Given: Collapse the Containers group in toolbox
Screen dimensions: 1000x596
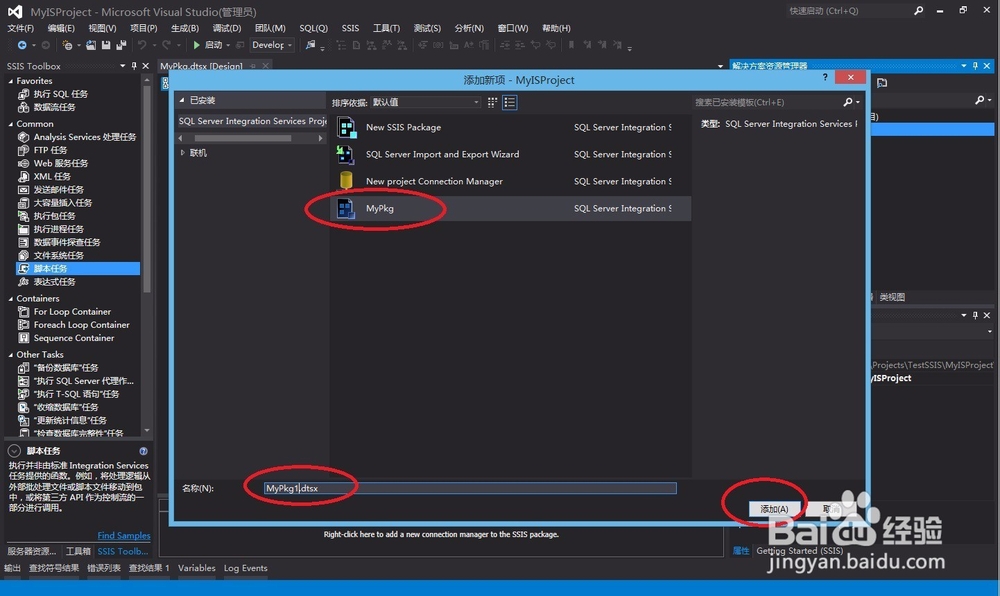Looking at the screenshot, I should click(x=11, y=299).
